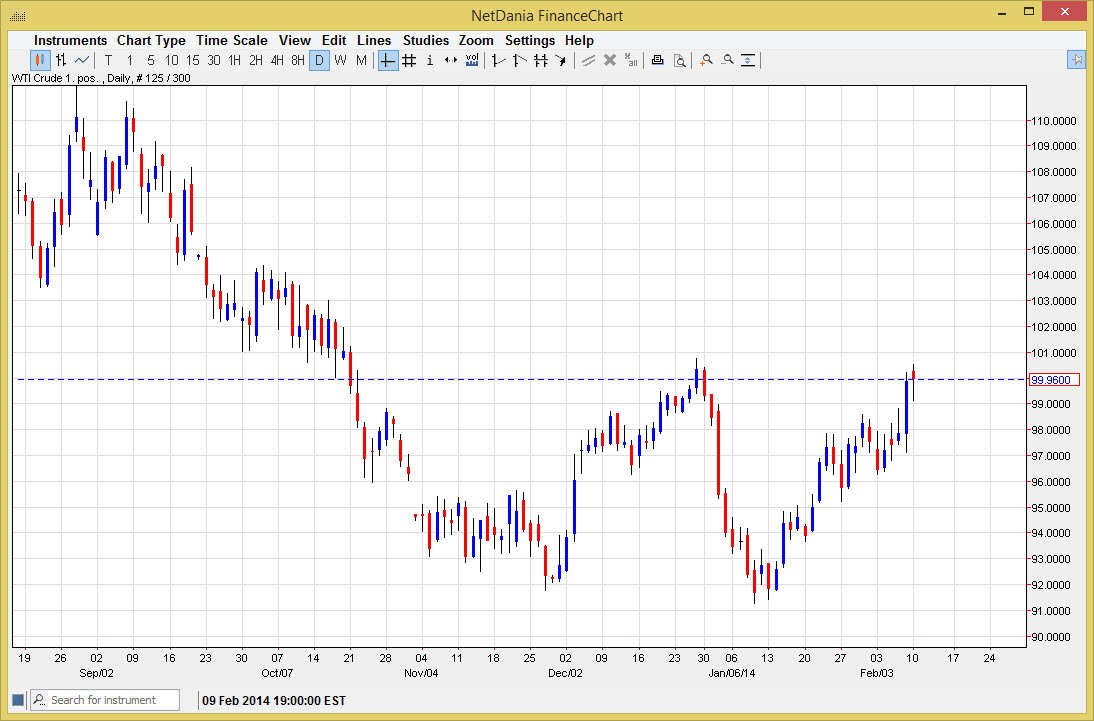Open the Time Scale menu
1094x721 pixels.
coord(232,40)
